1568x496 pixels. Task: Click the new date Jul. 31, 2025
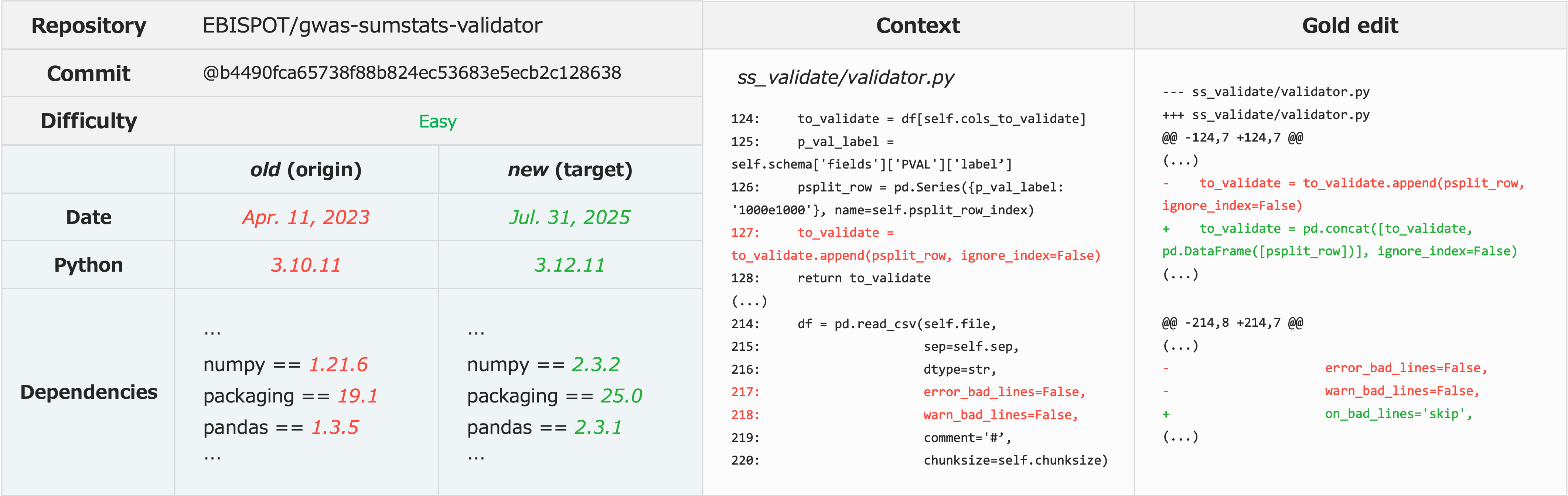569,217
